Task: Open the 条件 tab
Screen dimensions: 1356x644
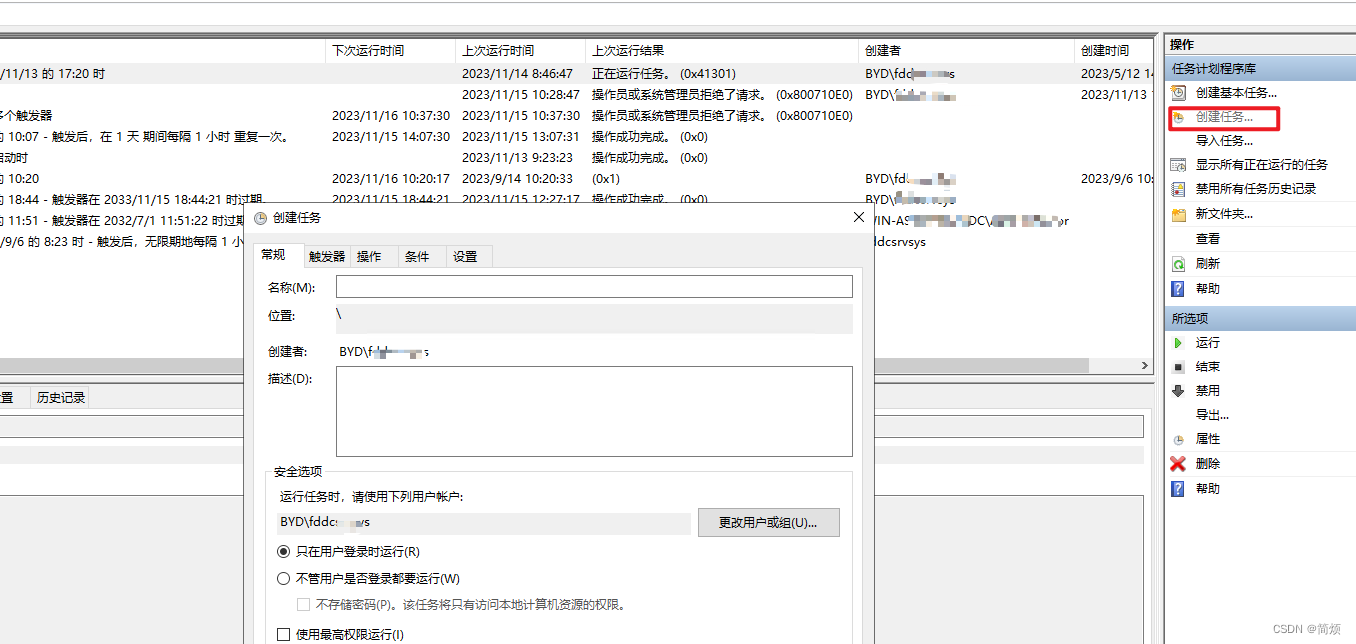Action: point(417,257)
